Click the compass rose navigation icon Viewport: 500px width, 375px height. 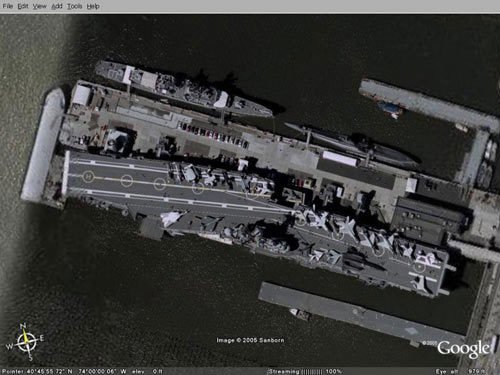click(25, 342)
